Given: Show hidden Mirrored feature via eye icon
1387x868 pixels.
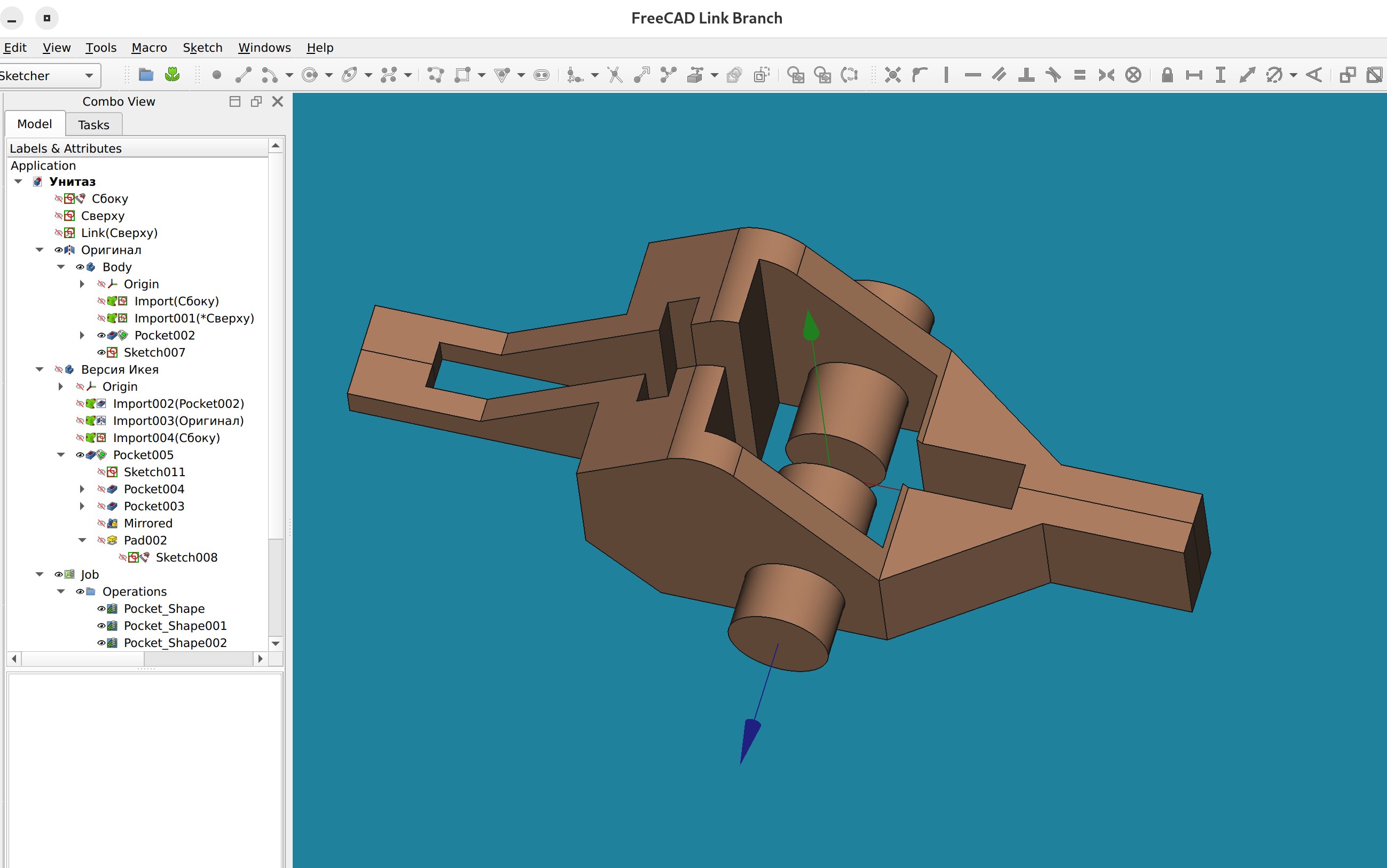Looking at the screenshot, I should [101, 524].
